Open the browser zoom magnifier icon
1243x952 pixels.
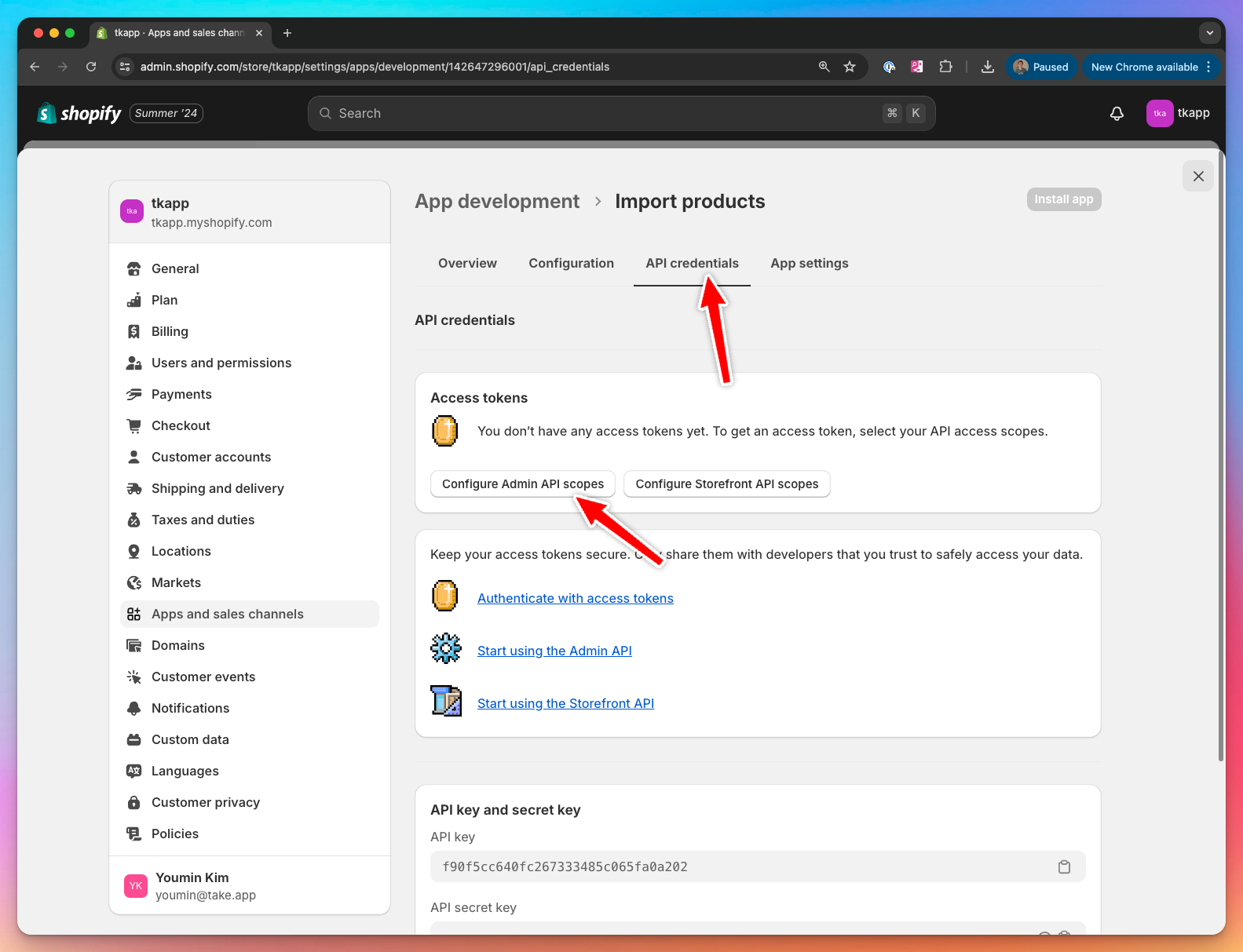824,67
